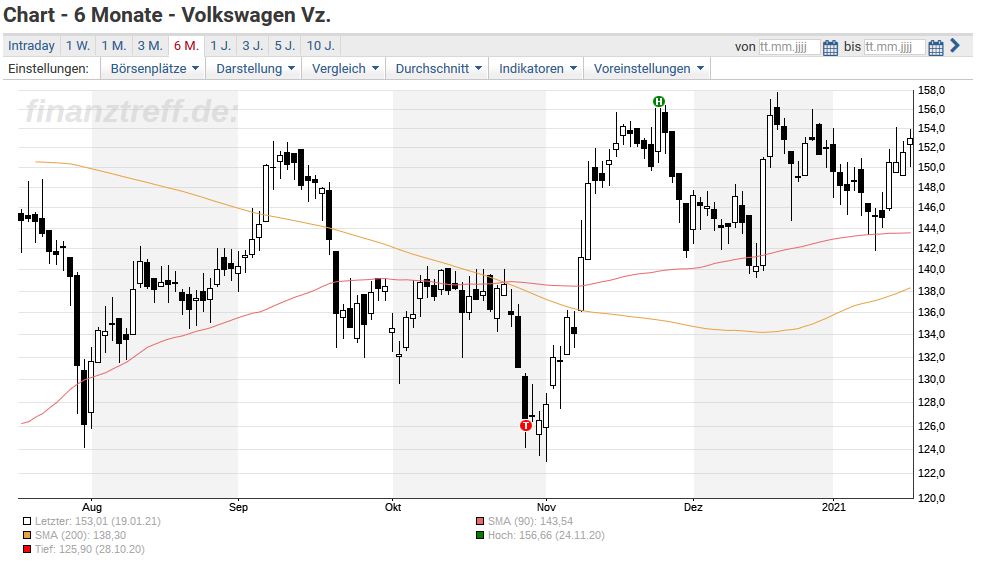Screen dimensions: 982x563
Task: Click the orange SMA (200) legend swatch
Action: (x=27, y=535)
